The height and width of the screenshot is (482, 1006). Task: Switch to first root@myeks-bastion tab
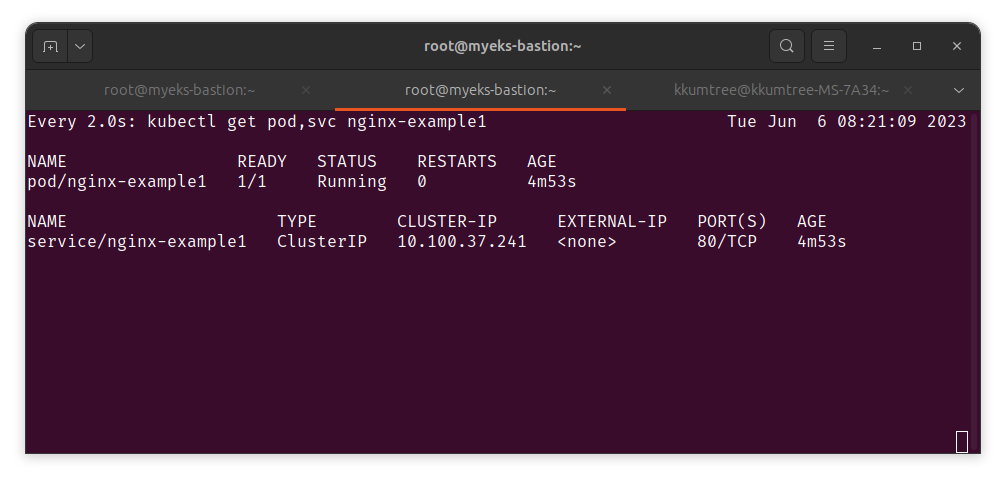[x=180, y=90]
